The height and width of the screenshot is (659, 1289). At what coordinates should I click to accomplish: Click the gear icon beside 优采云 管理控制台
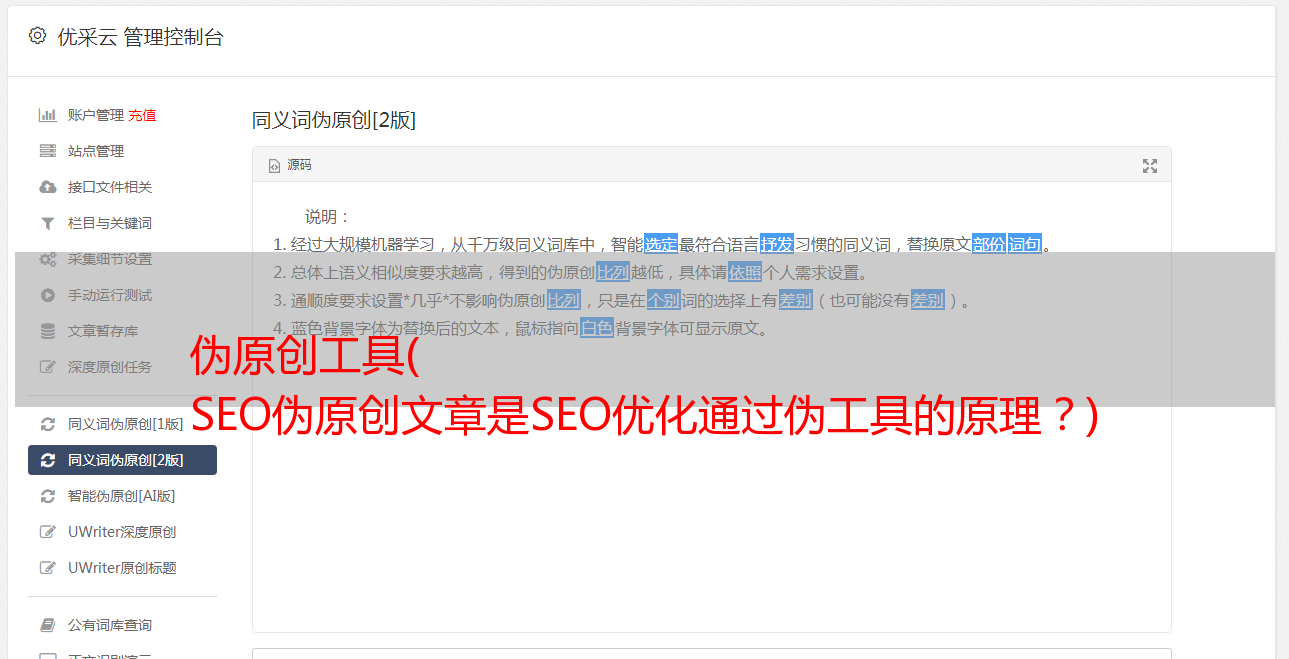tap(37, 36)
